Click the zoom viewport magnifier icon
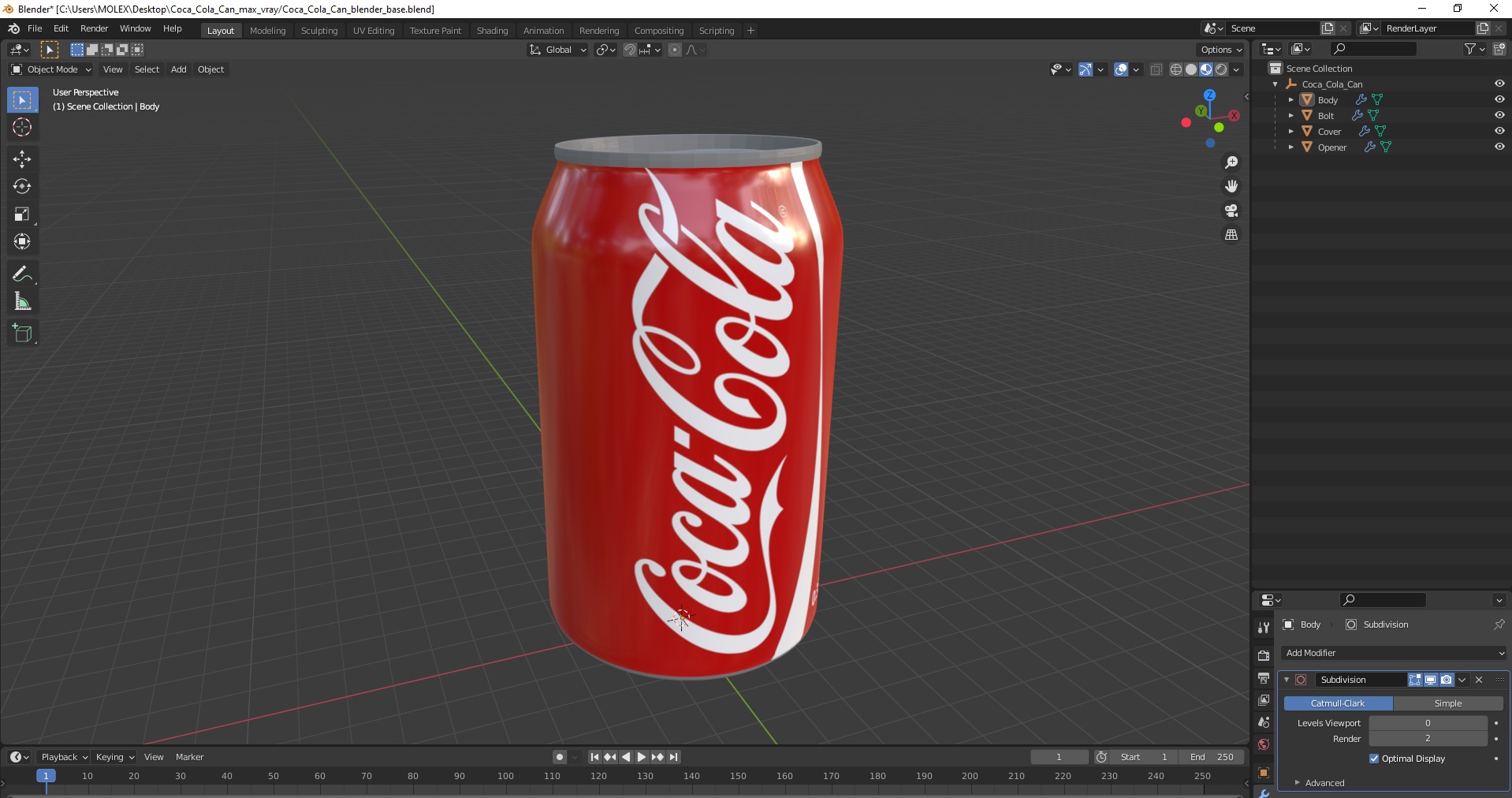Viewport: 1512px width, 798px height. tap(1231, 162)
